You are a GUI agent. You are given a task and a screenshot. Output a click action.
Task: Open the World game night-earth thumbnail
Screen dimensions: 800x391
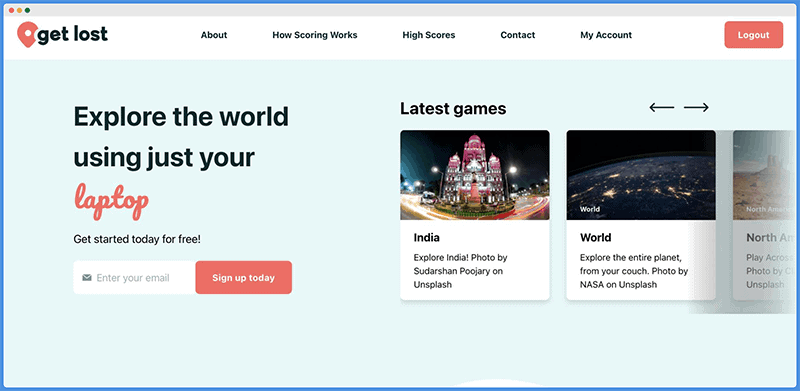pyautogui.click(x=641, y=175)
